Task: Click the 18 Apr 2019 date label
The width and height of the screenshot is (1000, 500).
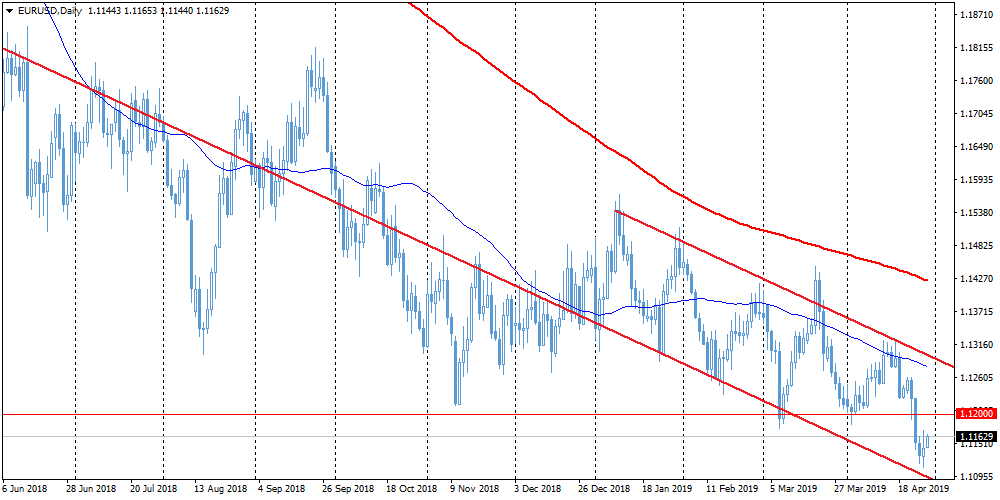Action: (922, 489)
